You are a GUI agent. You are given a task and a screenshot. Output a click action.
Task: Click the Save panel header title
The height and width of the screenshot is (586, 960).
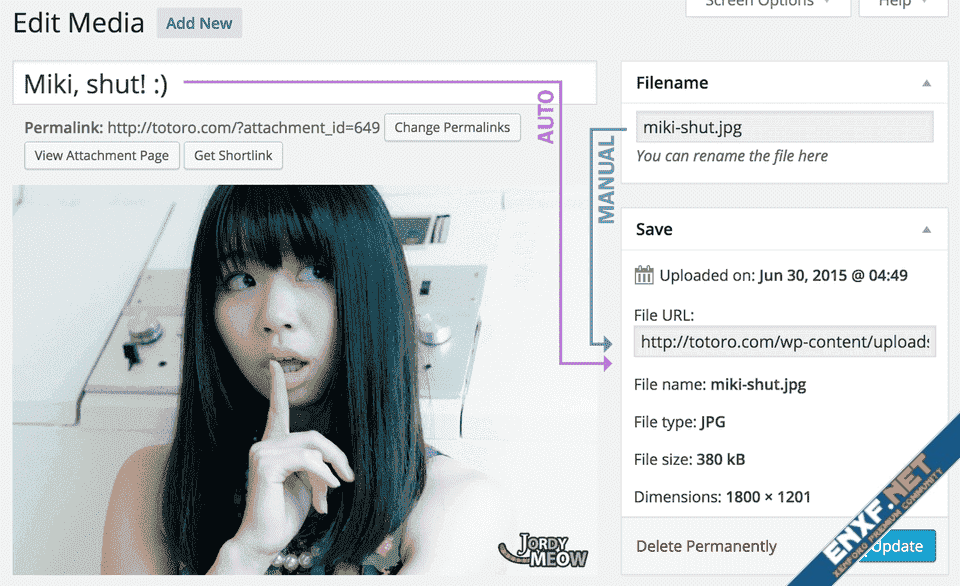pyautogui.click(x=654, y=230)
